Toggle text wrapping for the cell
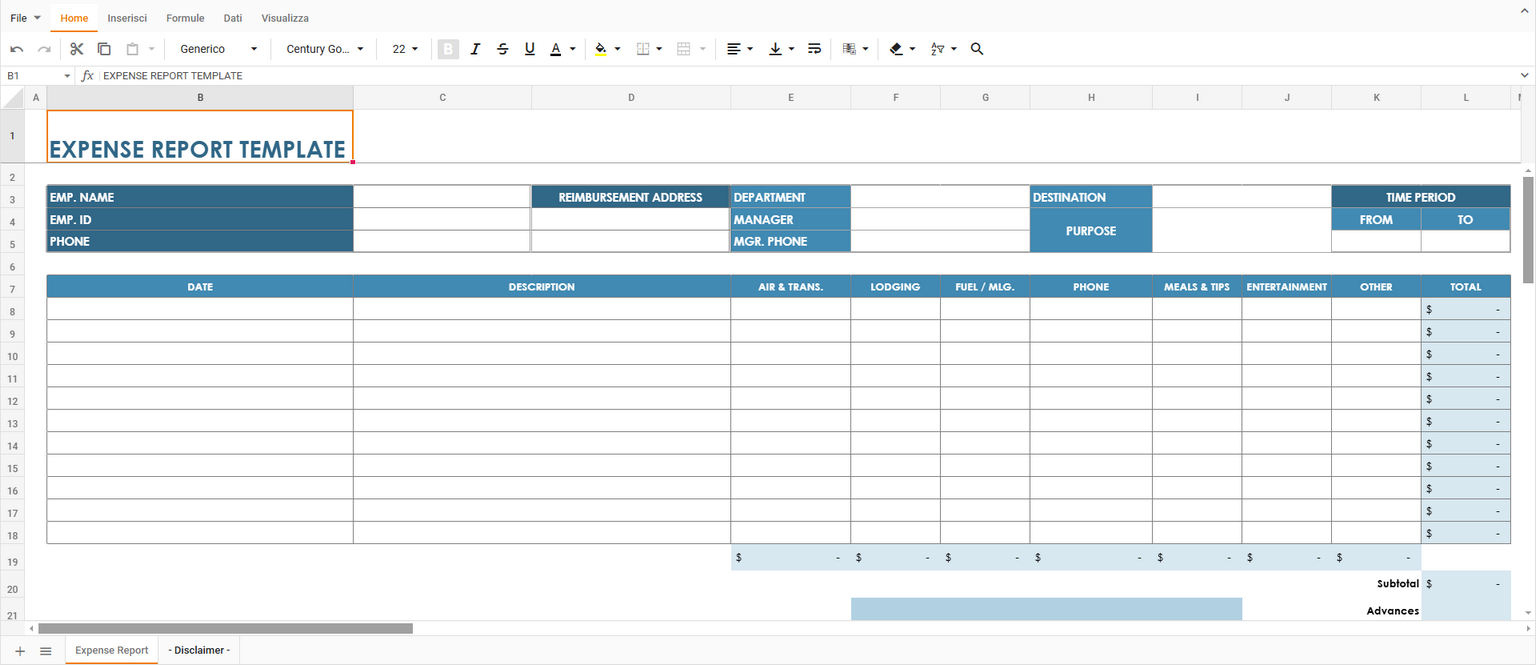The image size is (1536, 665). pos(814,48)
